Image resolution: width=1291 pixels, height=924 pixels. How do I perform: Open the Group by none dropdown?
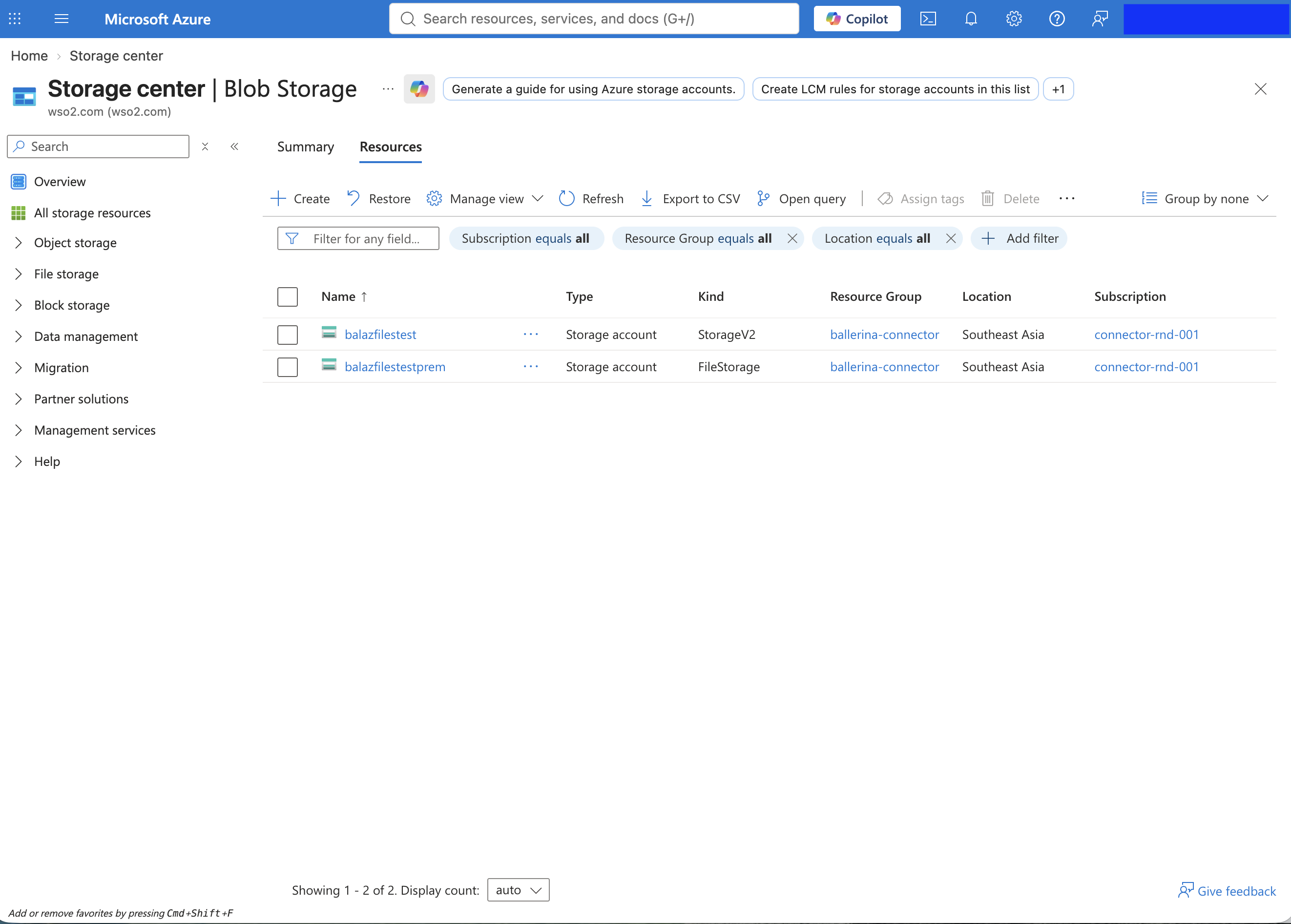(1205, 199)
